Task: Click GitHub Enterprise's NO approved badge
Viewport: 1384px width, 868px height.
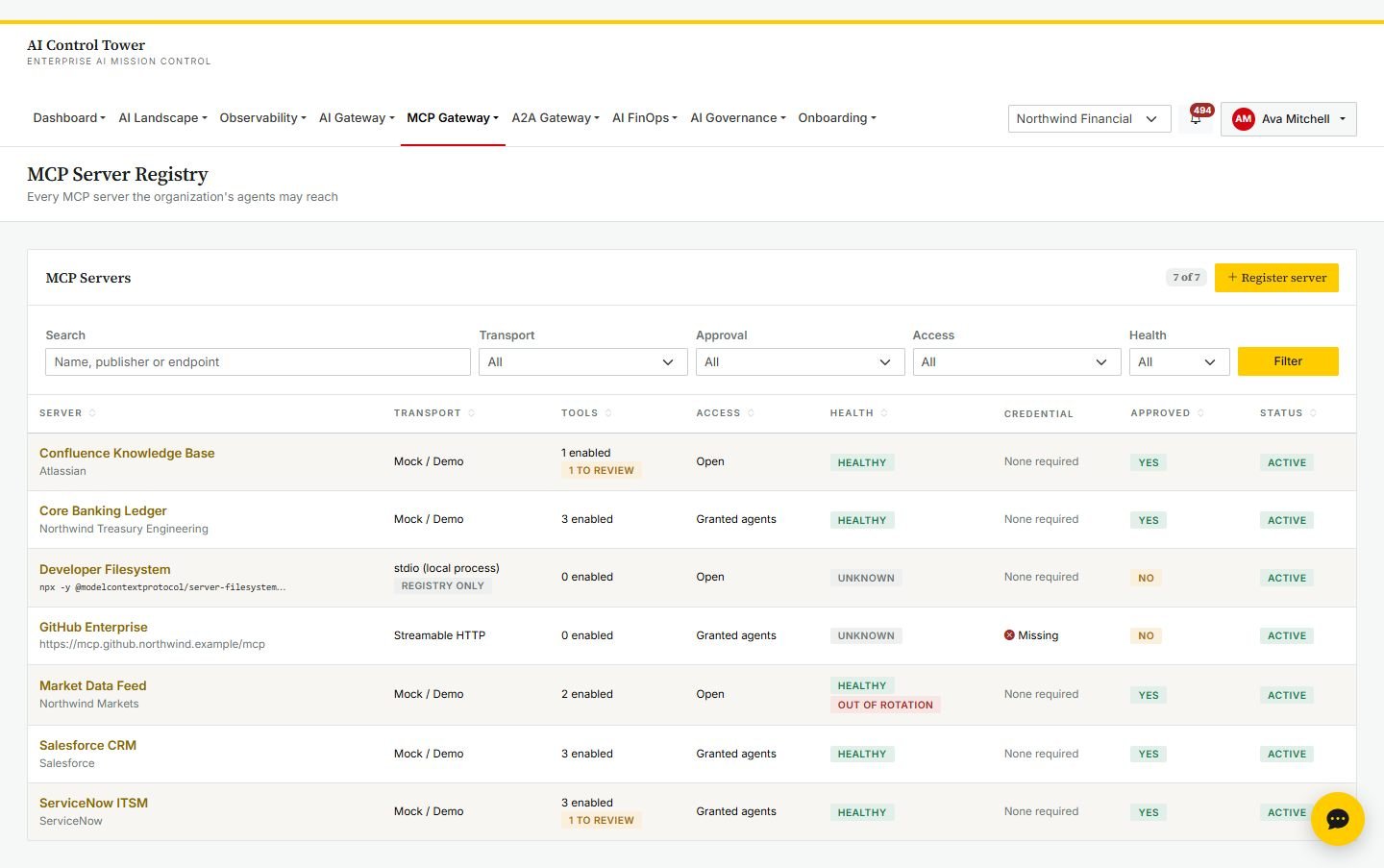Action: 1146,636
